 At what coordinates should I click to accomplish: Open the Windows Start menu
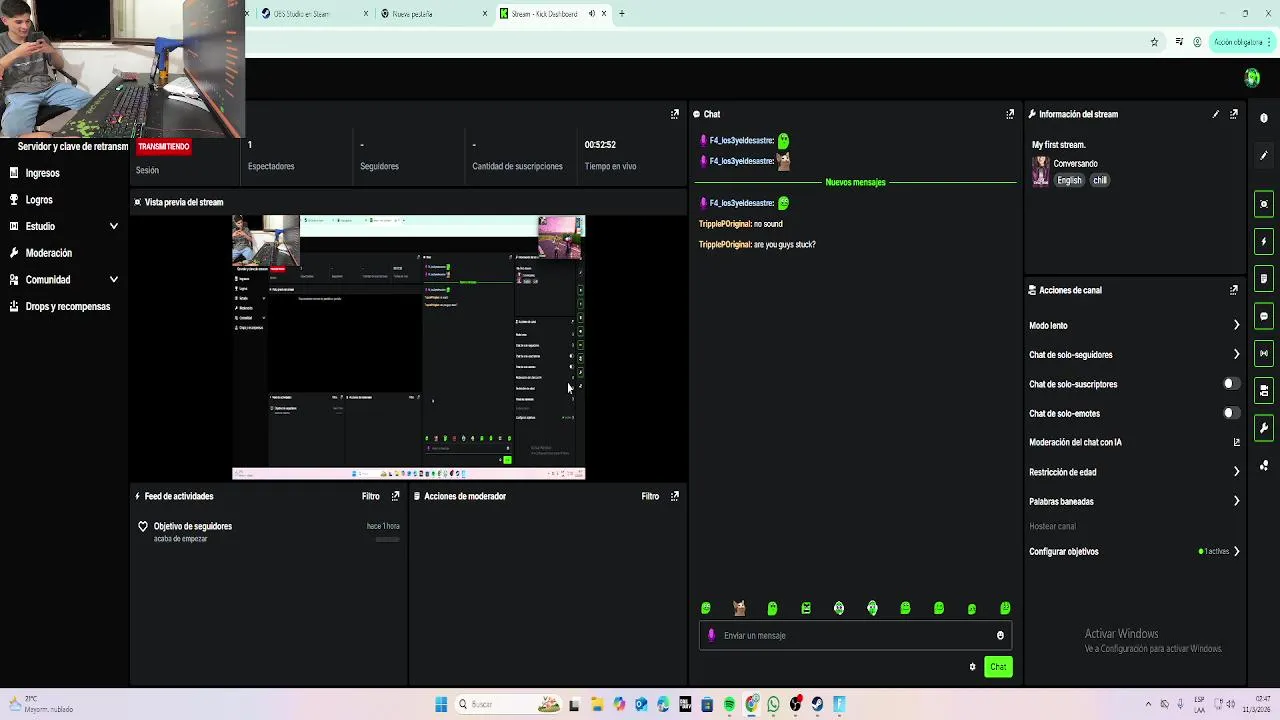441,705
